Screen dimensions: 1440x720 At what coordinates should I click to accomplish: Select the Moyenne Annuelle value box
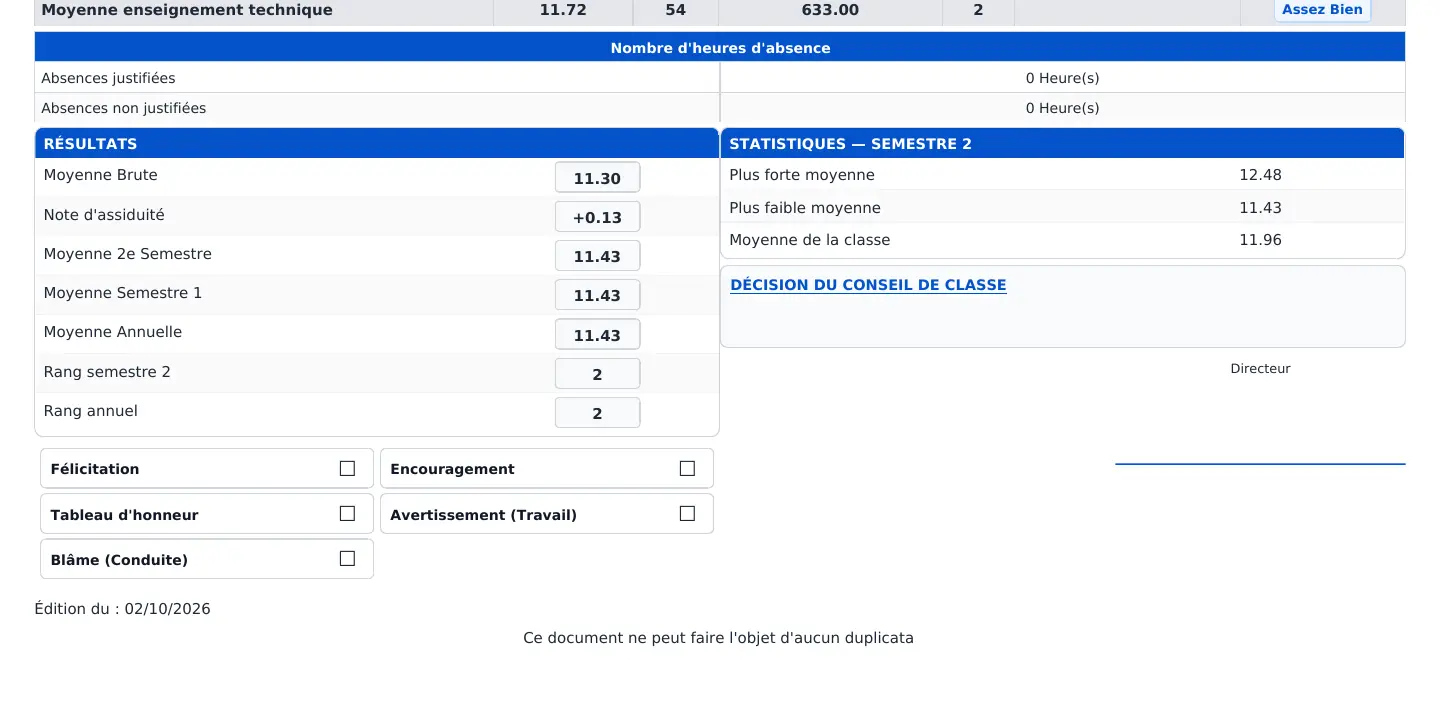597,335
